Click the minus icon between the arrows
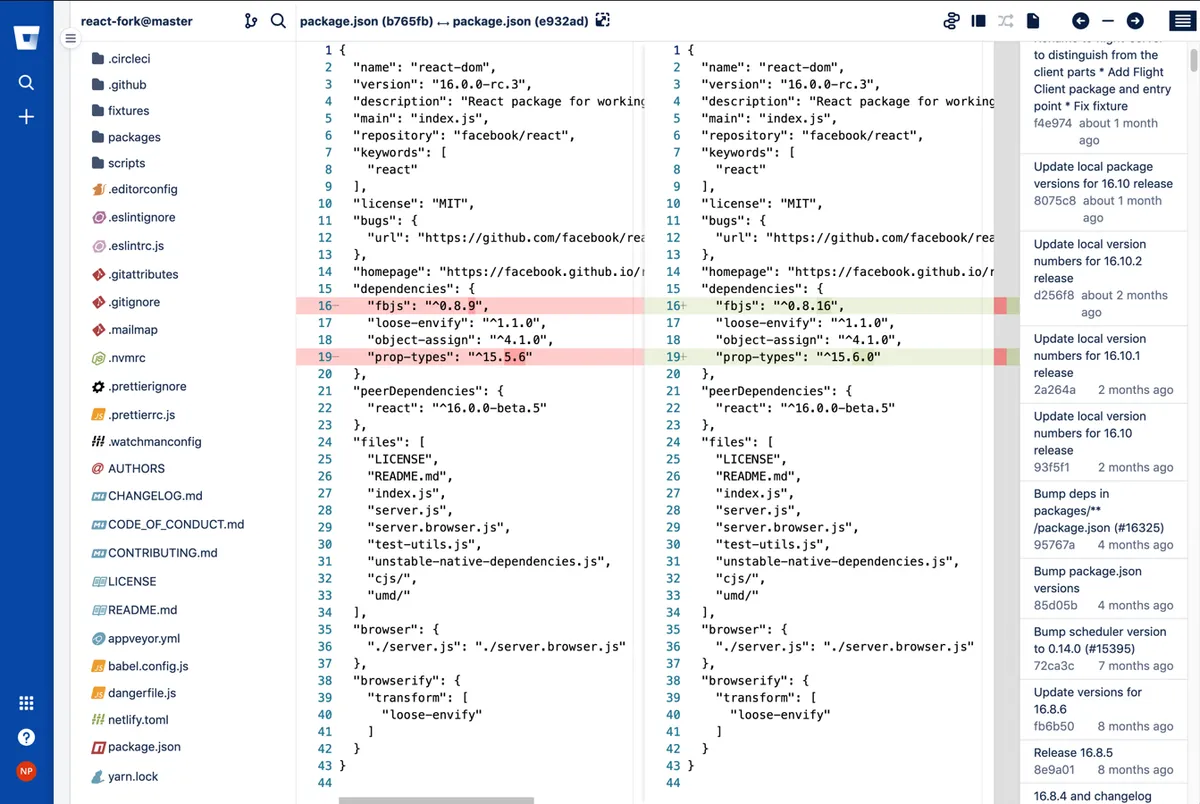This screenshot has height=804, width=1200. (x=1107, y=21)
